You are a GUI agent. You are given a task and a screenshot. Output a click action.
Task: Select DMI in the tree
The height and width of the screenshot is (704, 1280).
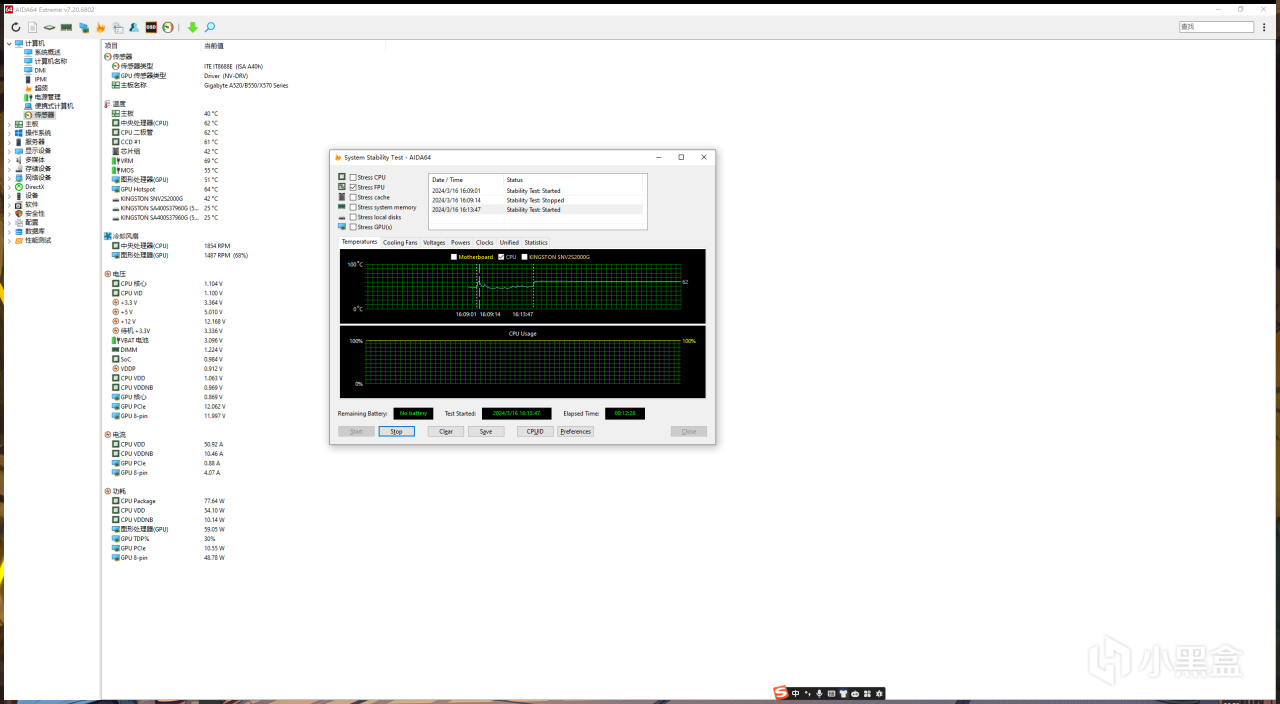[40, 70]
